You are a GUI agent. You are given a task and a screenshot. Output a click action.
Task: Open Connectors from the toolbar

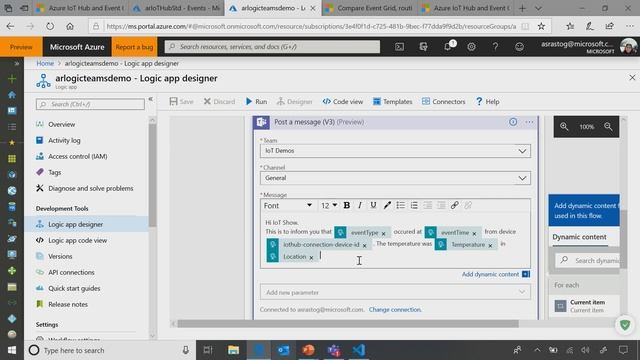[x=443, y=102]
